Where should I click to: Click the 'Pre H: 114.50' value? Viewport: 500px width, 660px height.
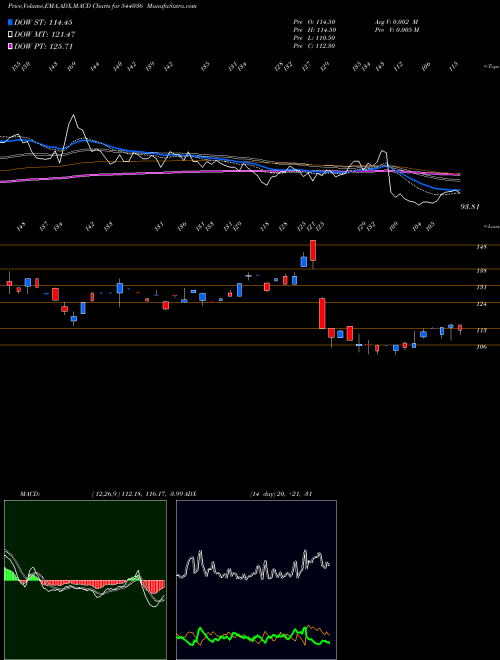tap(314, 30)
